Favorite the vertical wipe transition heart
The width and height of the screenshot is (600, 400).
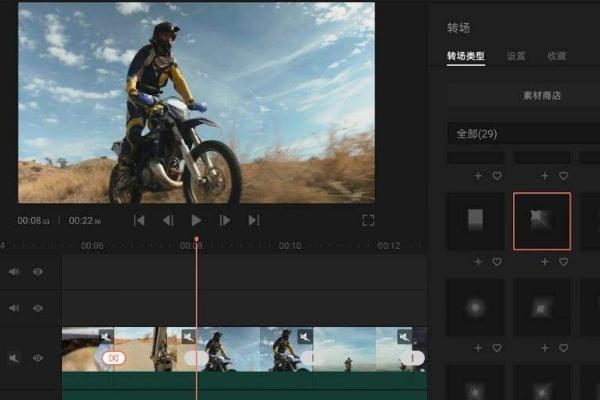(x=497, y=262)
